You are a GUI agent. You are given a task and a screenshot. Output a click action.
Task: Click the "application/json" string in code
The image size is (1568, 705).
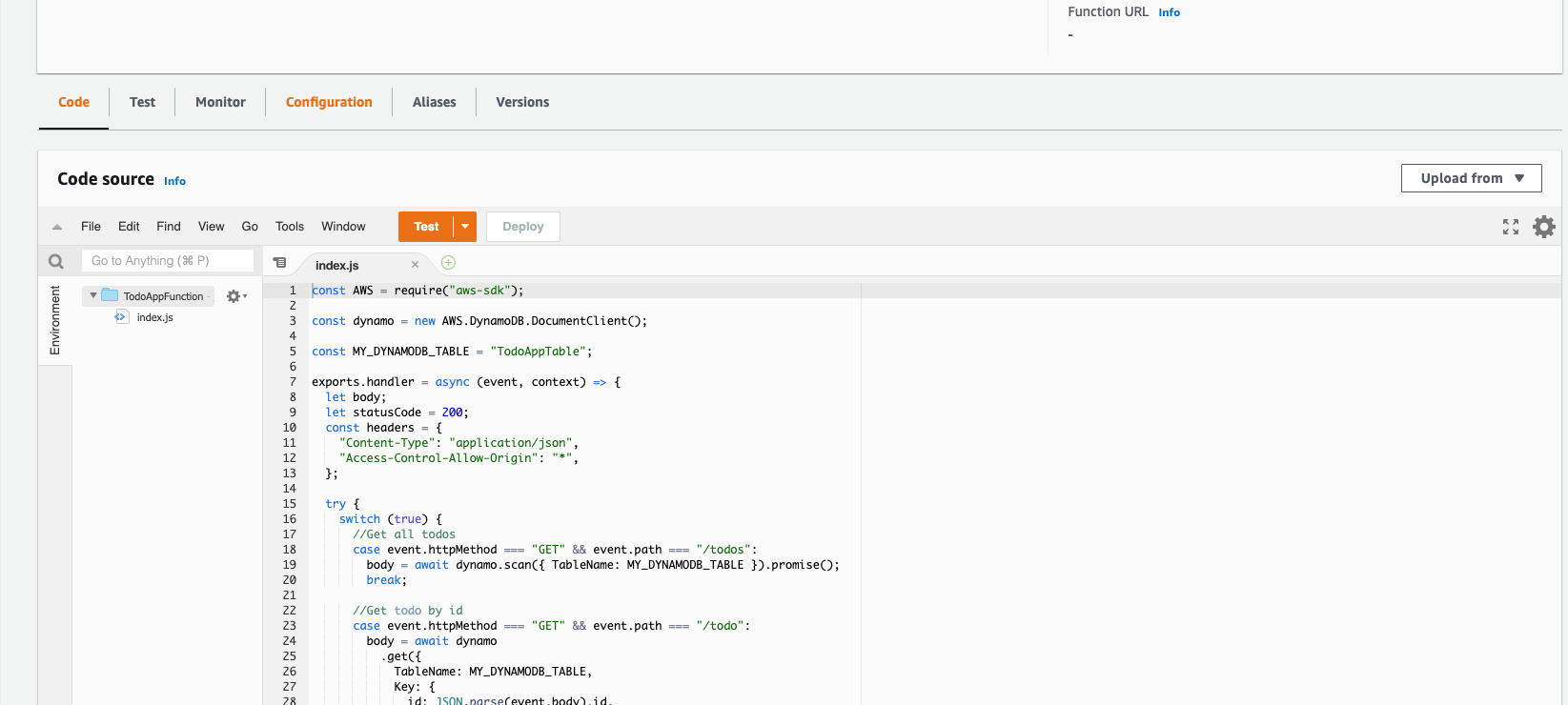[511, 443]
